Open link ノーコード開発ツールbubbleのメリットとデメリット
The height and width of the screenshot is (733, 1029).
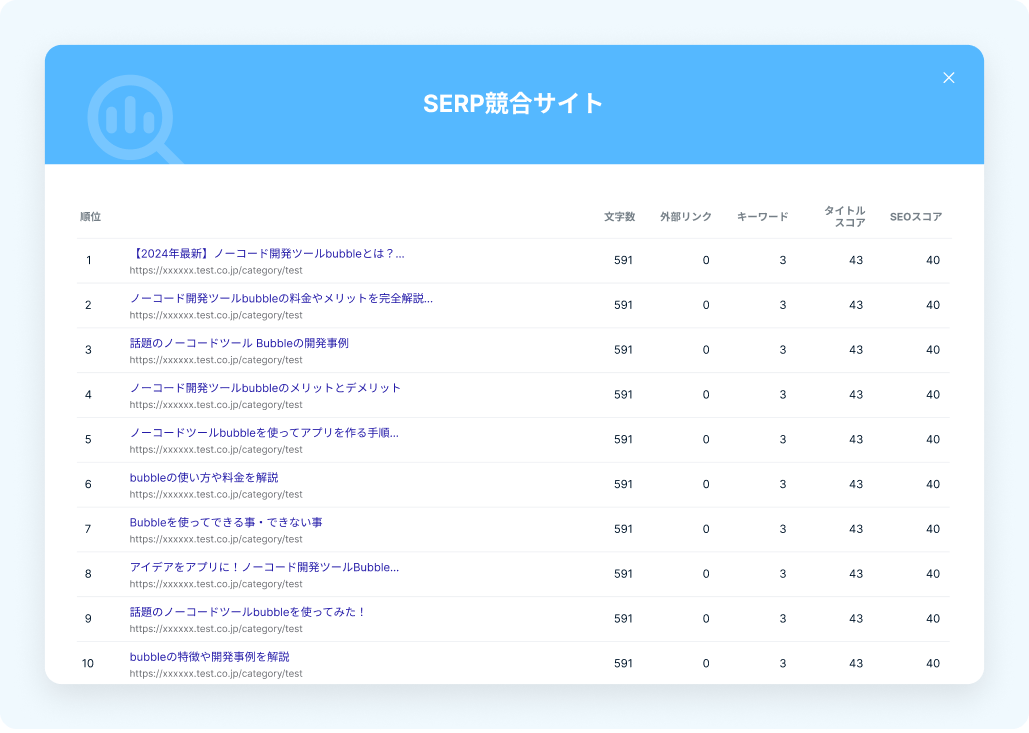265,388
